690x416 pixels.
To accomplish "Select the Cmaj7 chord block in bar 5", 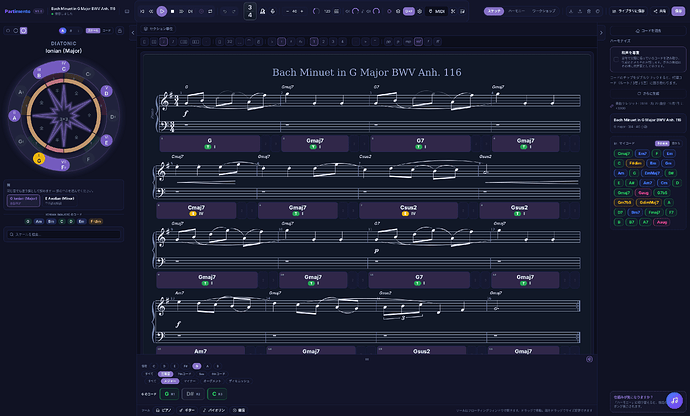I will click(196, 210).
